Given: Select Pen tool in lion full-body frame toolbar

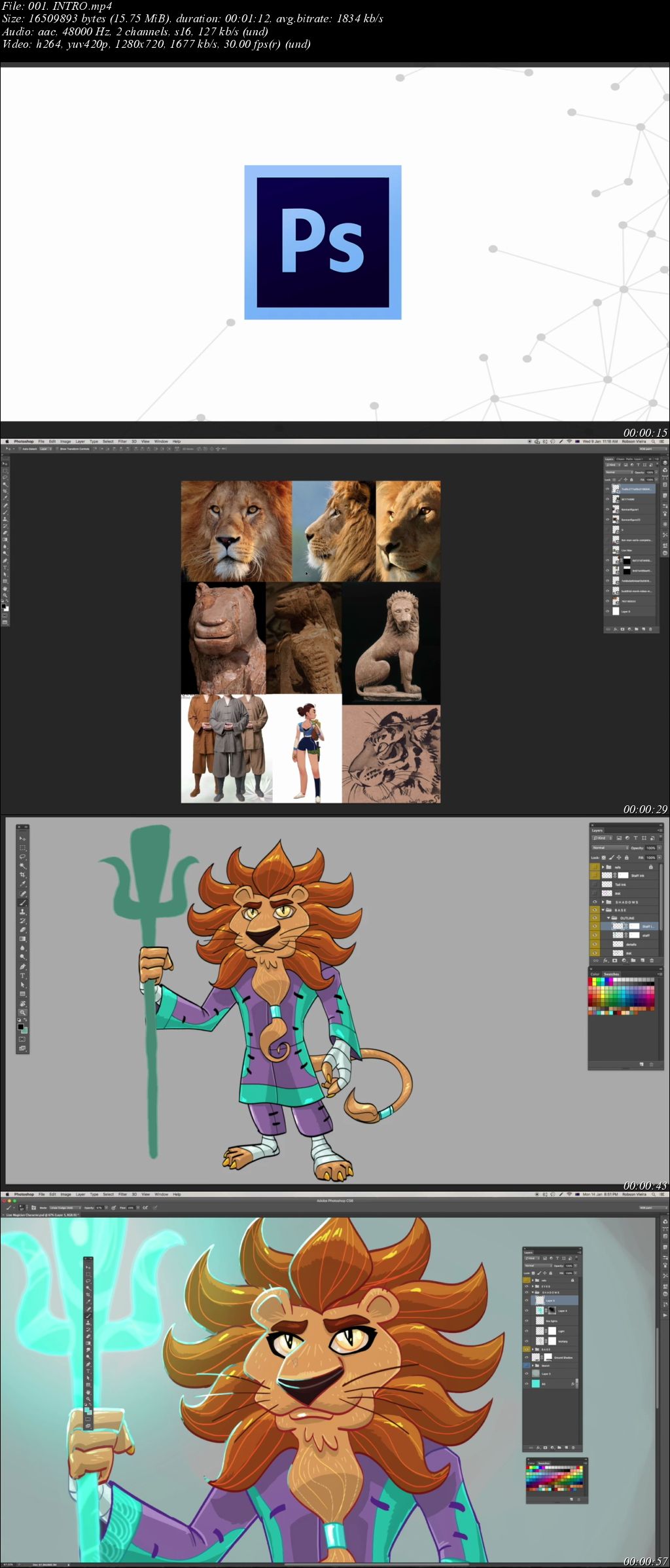Looking at the screenshot, I should [x=22, y=967].
